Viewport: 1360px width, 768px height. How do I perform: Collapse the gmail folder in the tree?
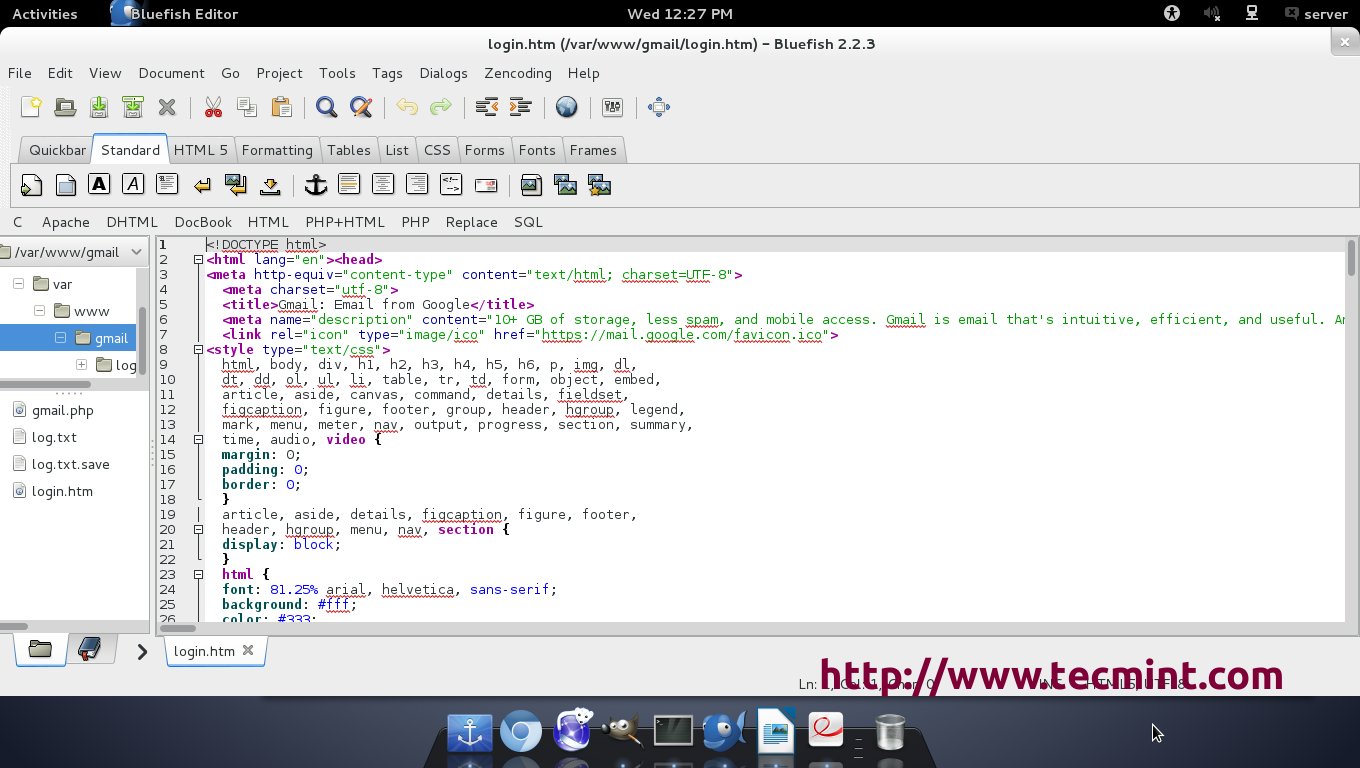pos(60,338)
